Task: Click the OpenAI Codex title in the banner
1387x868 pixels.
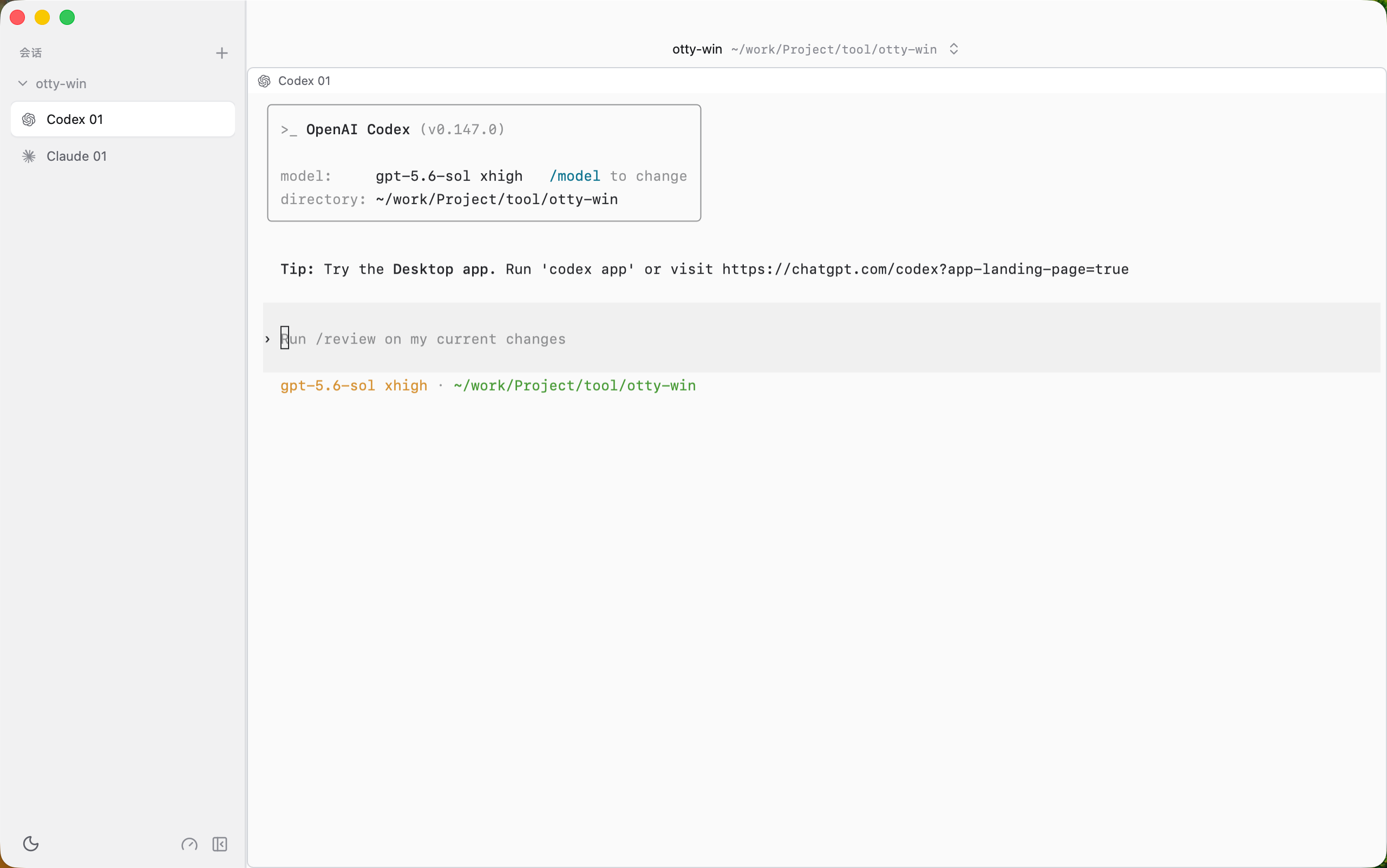Action: pos(358,130)
